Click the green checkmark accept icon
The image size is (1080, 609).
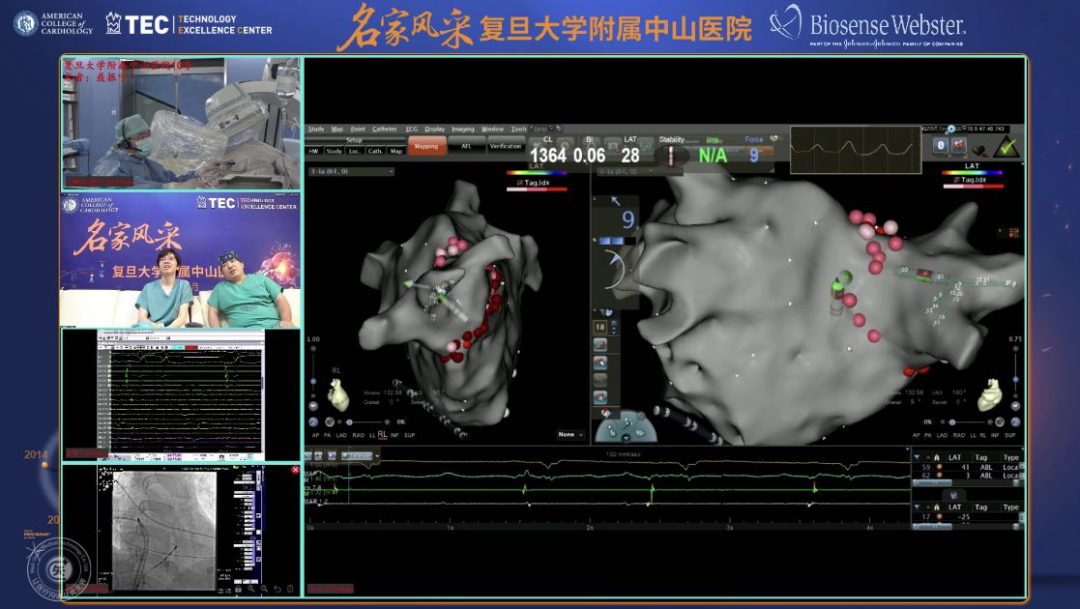click(x=1006, y=147)
